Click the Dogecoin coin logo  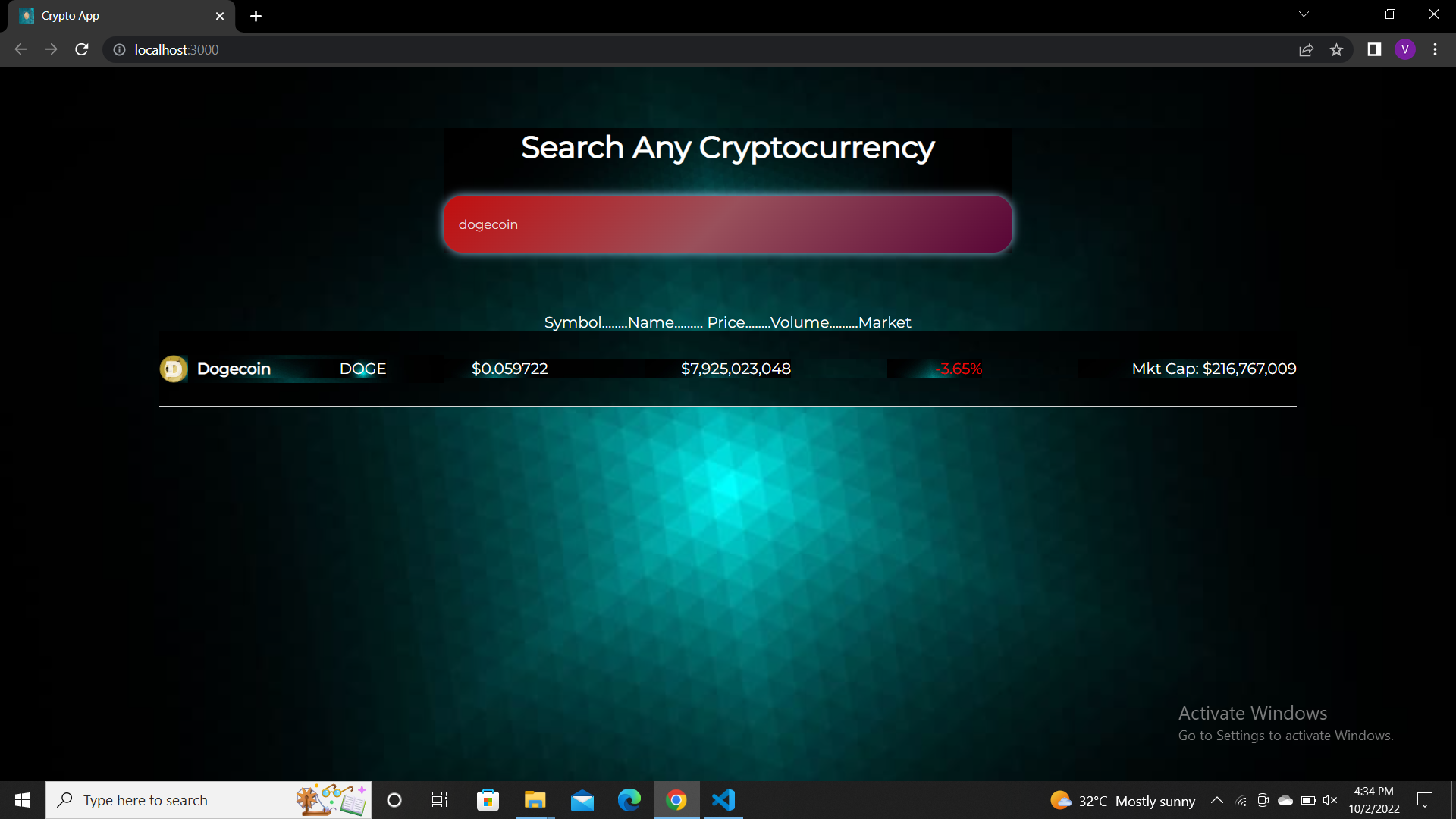pos(173,369)
